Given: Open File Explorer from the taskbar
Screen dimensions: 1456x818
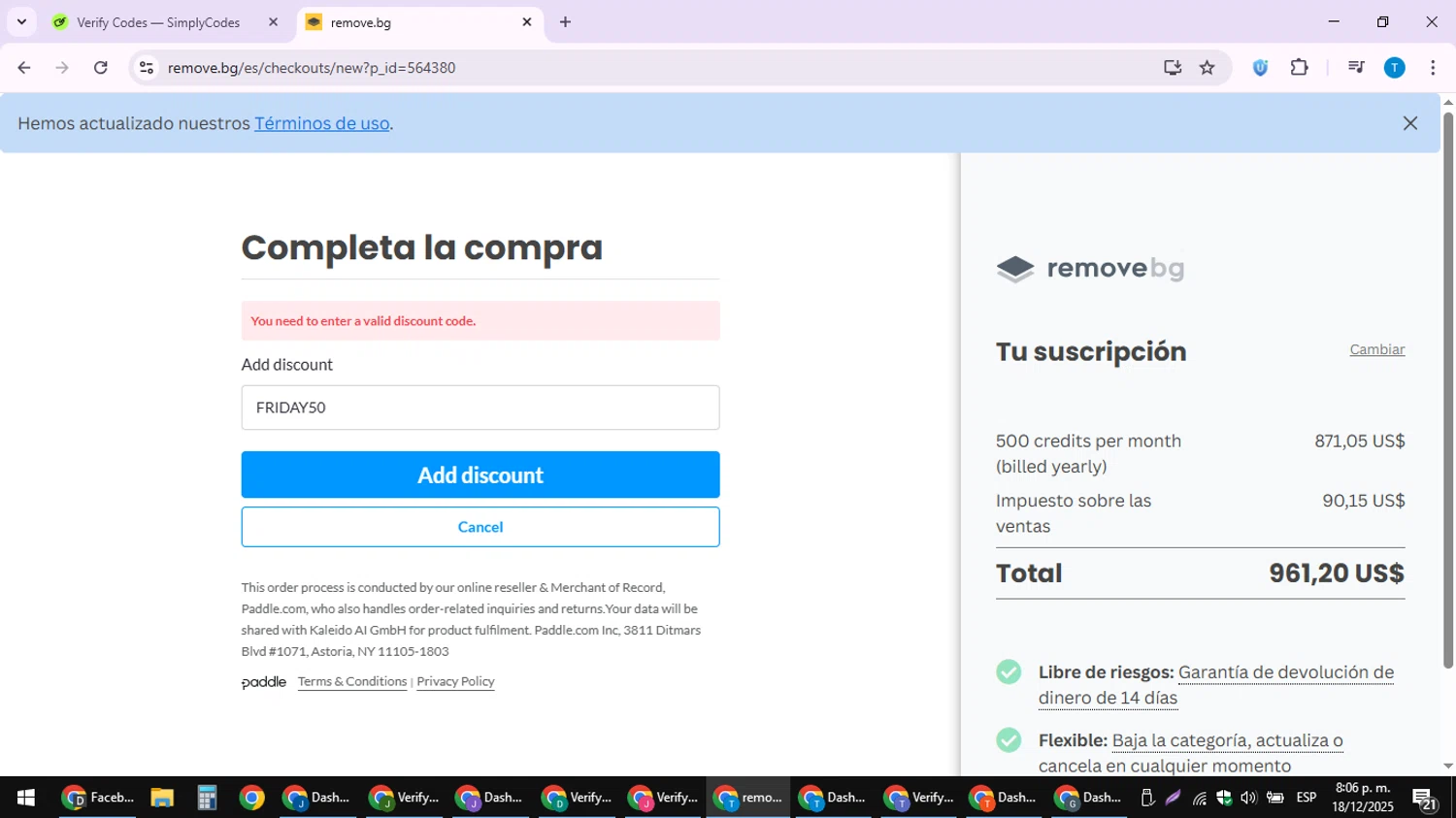Looking at the screenshot, I should 162,798.
